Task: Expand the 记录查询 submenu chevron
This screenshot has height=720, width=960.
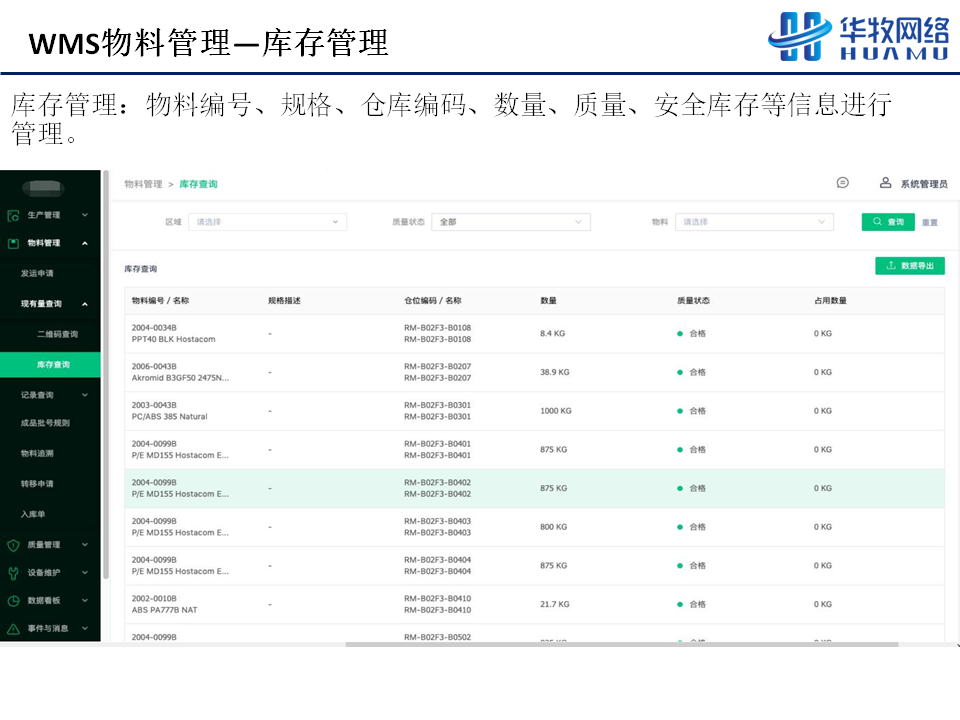Action: [x=85, y=395]
